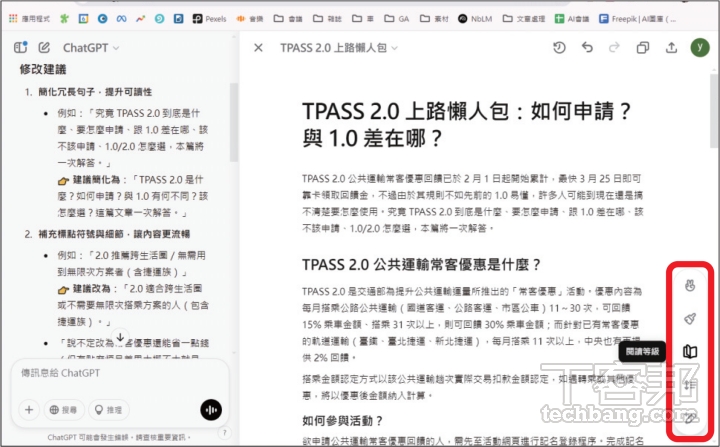The width and height of the screenshot is (720, 447).
Task: Open the ChatGPT model selector dropdown
Action: tap(91, 48)
